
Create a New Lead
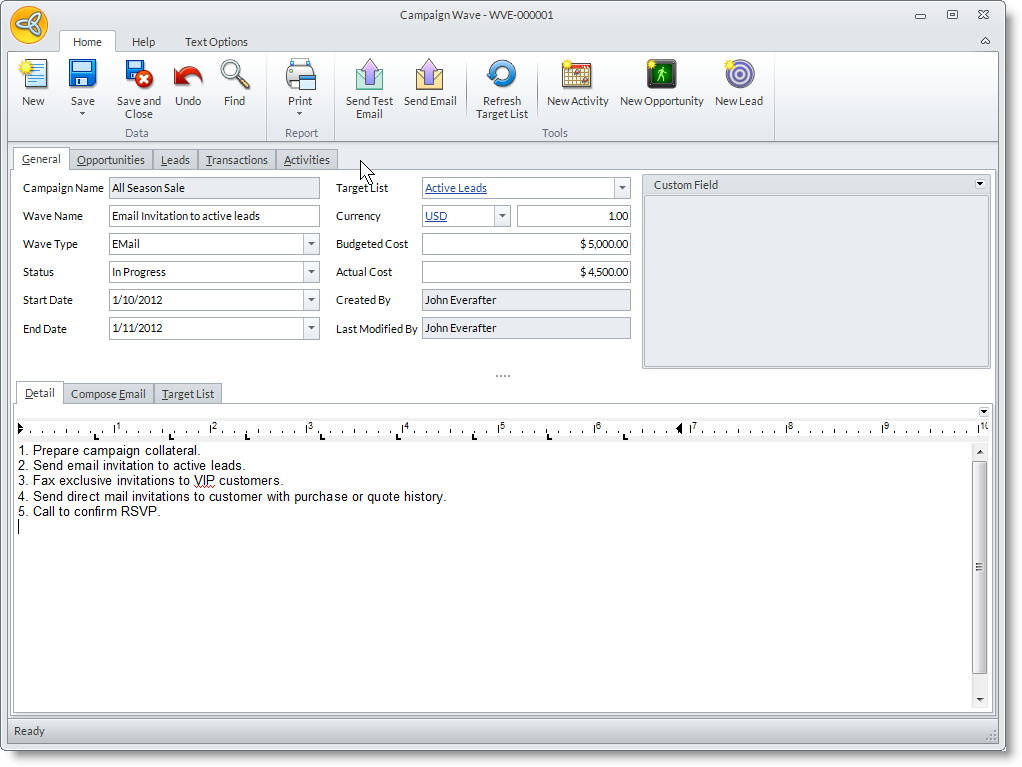coord(738,76)
